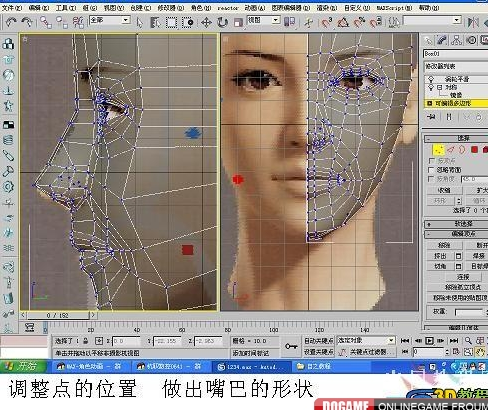
Task: Open the 工具 menu
Action: coord(66,8)
